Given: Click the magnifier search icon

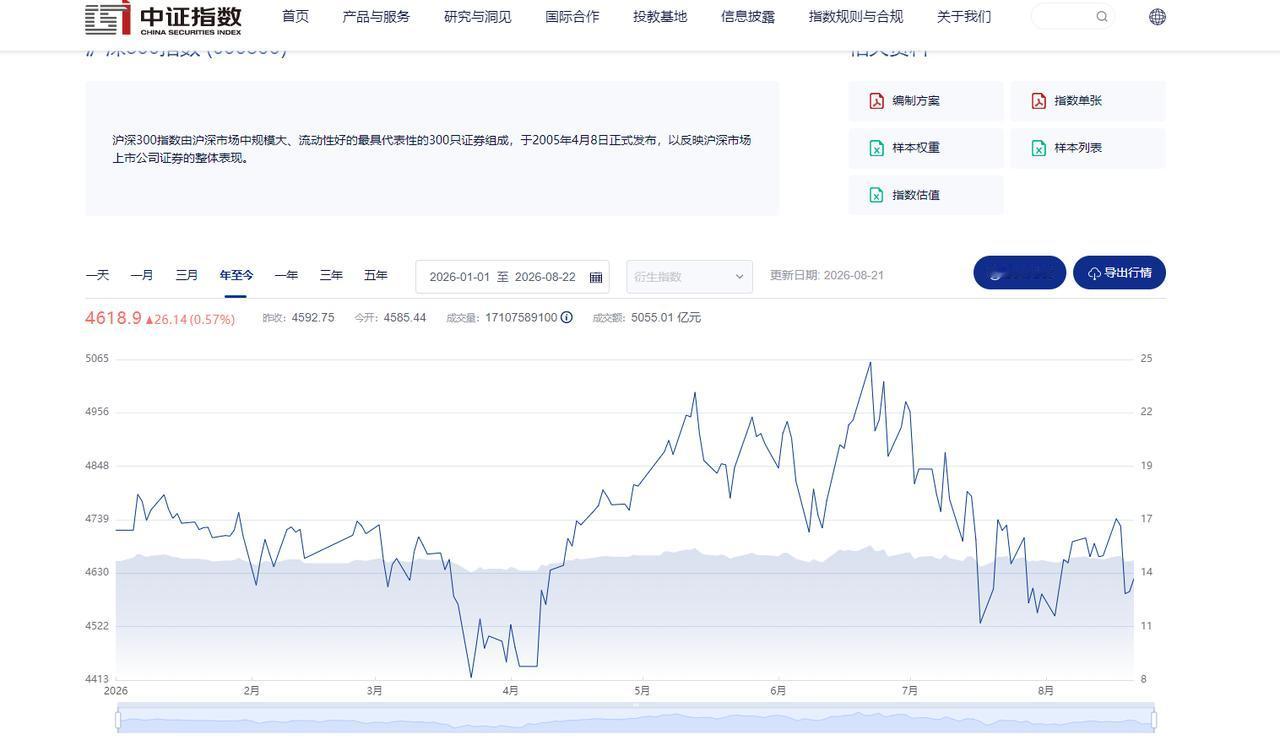Looking at the screenshot, I should [x=1102, y=16].
